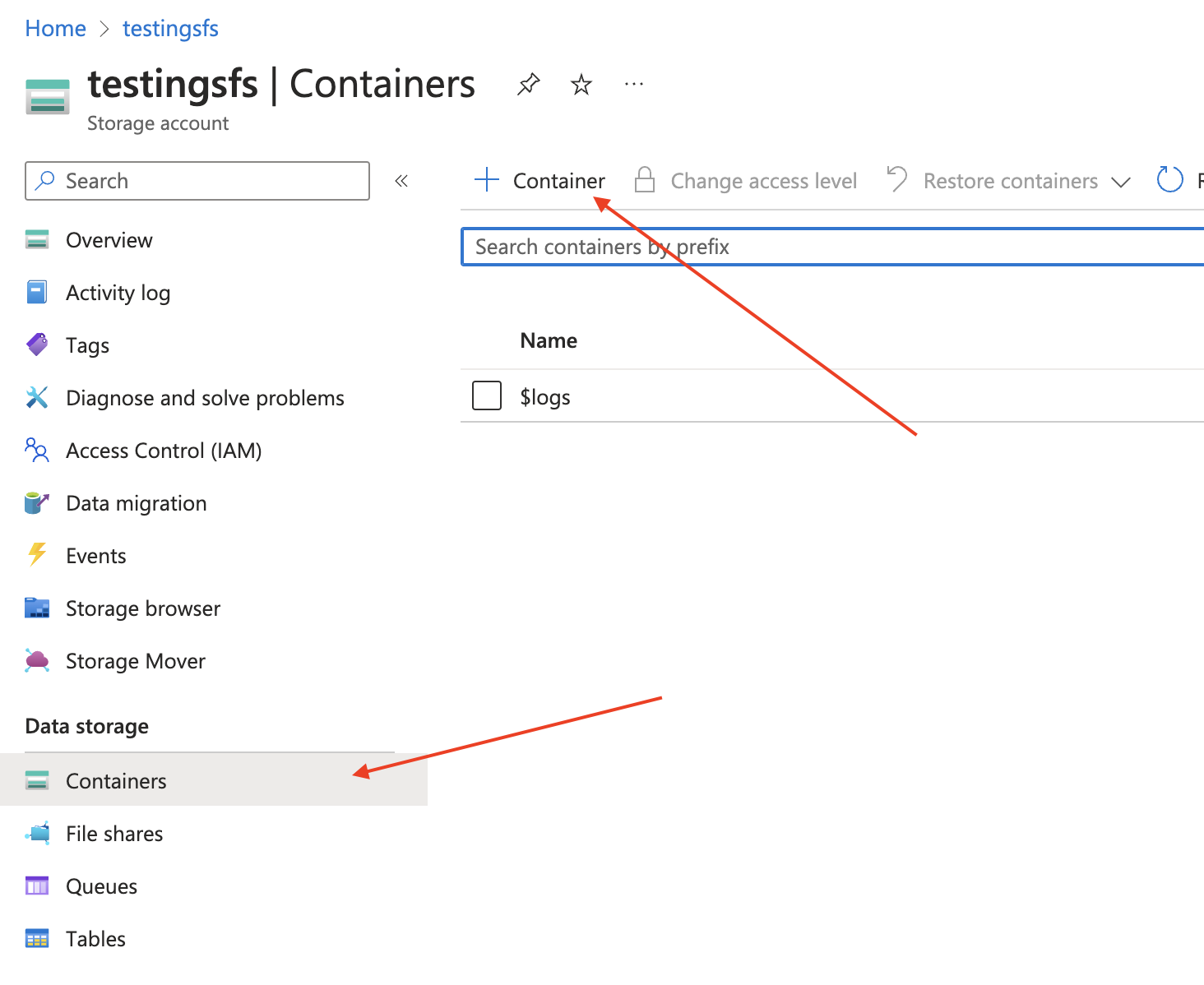Click the magnifier icon in Search box

click(x=45, y=180)
